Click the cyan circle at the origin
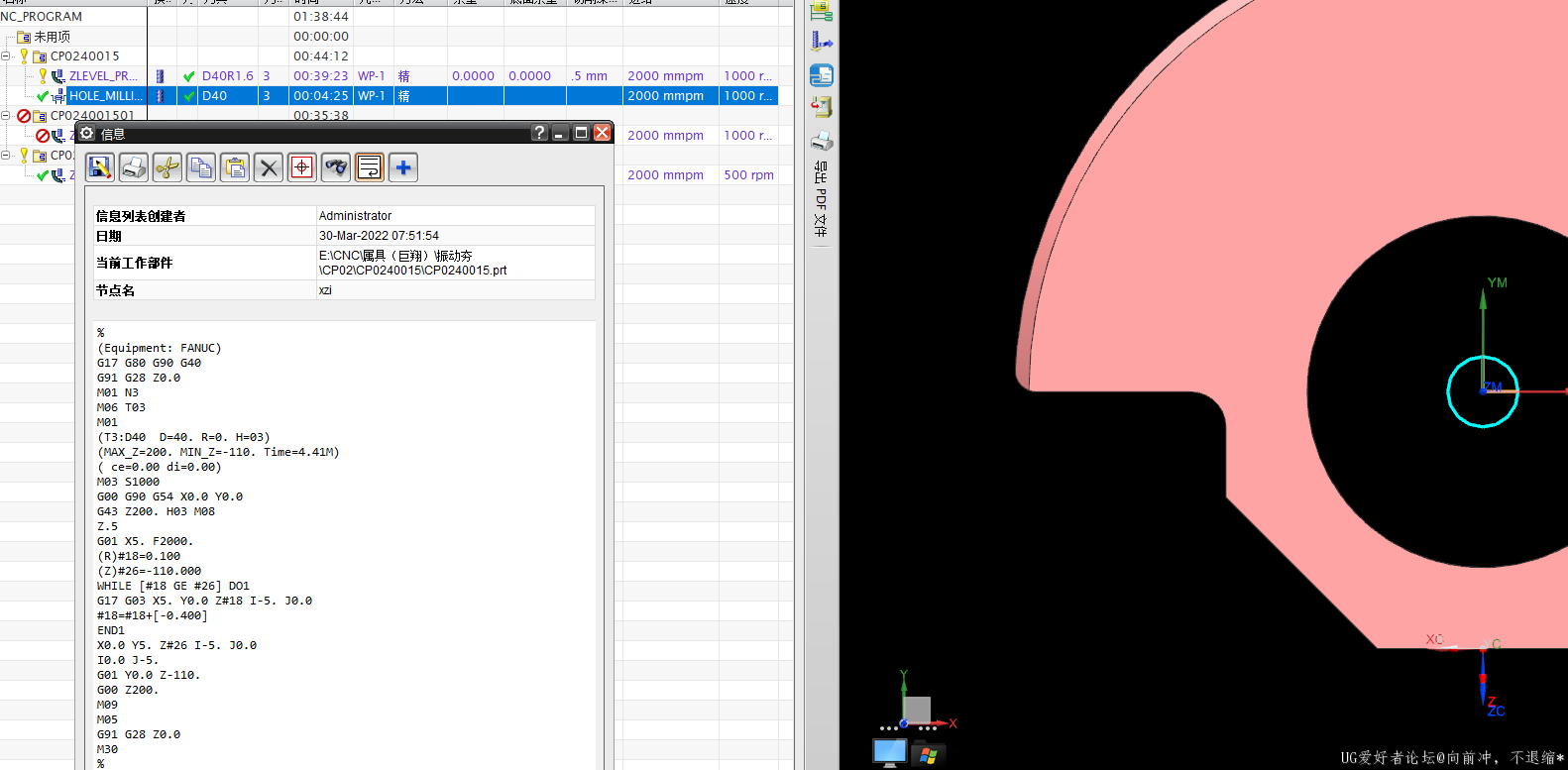The image size is (1568, 770). coord(1483,391)
